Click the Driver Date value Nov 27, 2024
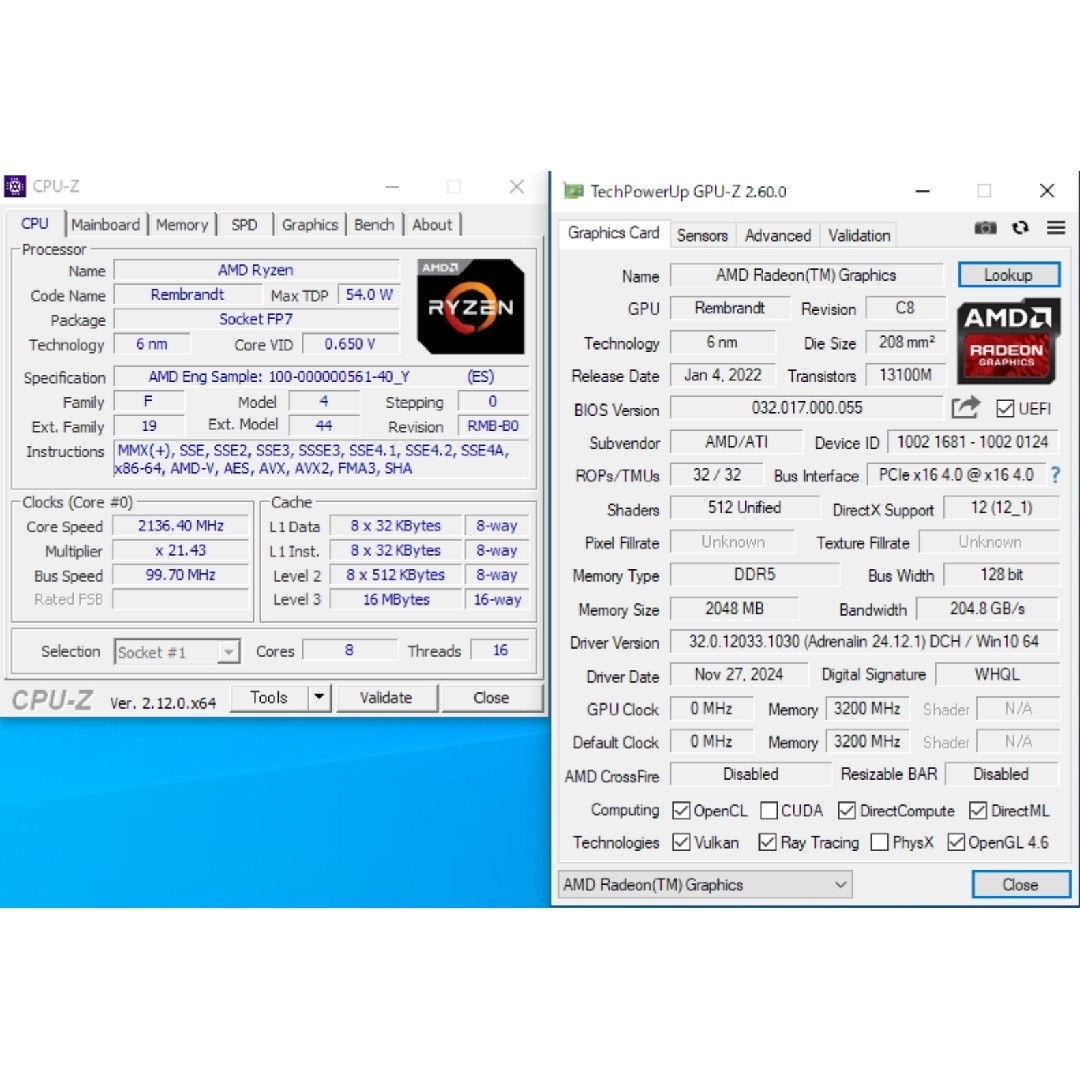The width and height of the screenshot is (1080, 1080). click(738, 674)
